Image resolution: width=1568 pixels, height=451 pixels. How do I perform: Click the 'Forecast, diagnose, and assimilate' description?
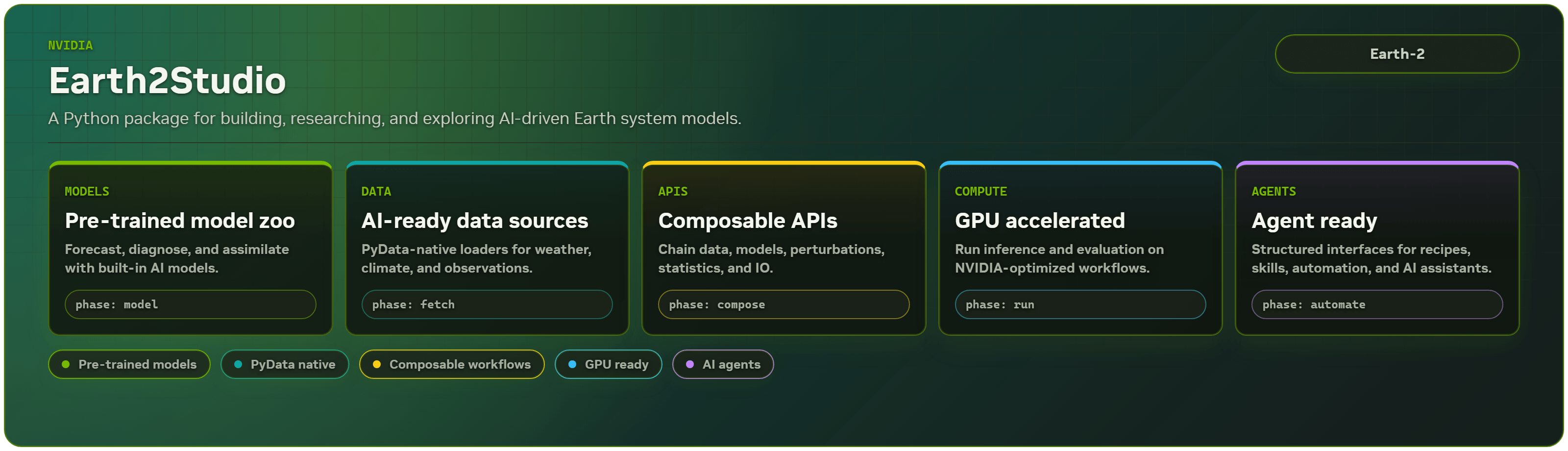point(177,259)
